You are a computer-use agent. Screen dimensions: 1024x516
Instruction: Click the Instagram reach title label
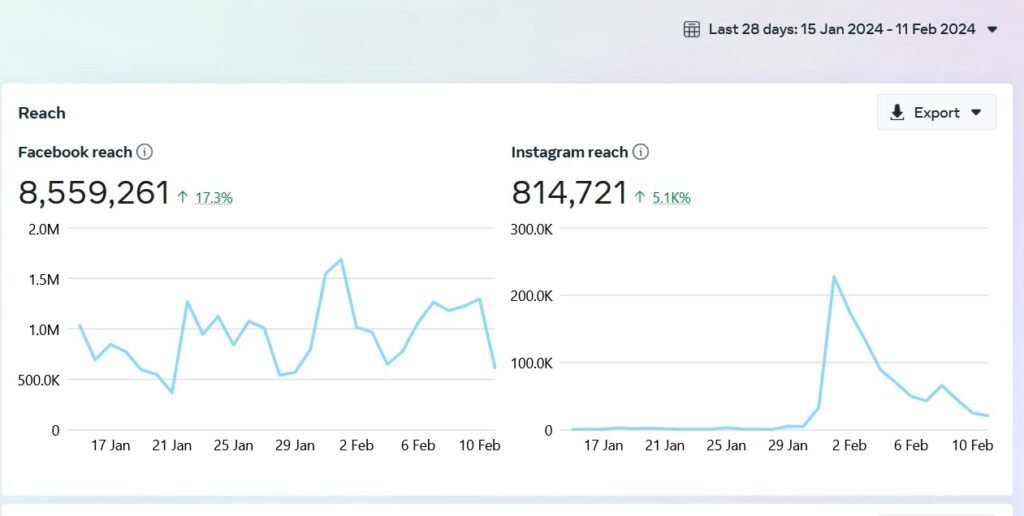[569, 152]
